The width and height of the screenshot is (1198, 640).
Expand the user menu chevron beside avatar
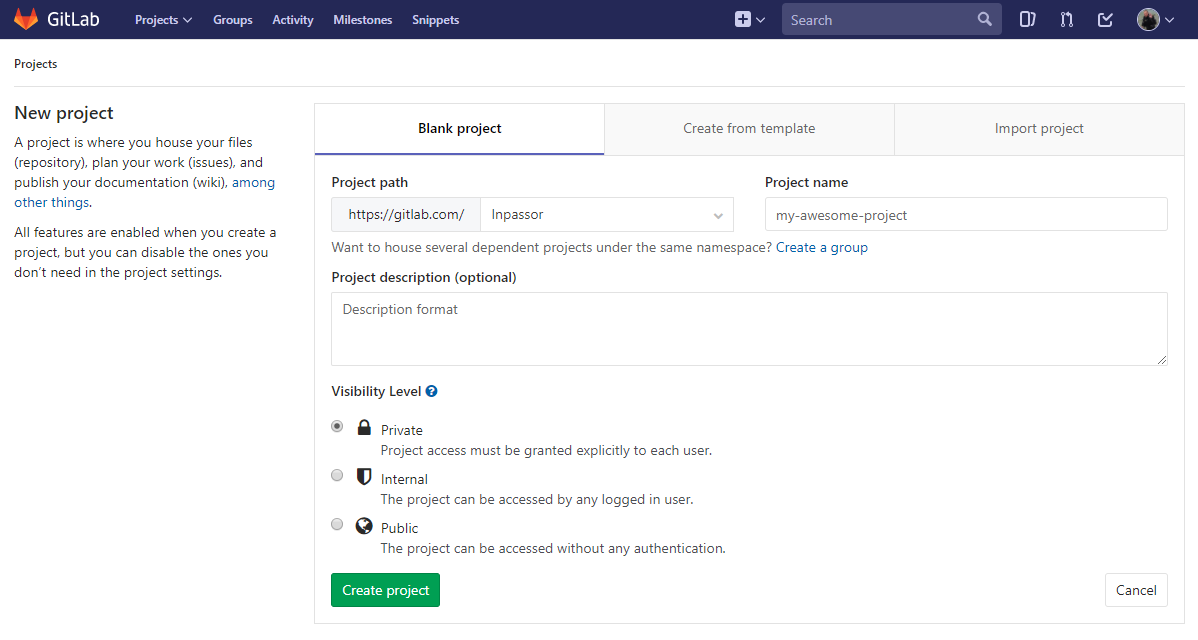(1170, 19)
